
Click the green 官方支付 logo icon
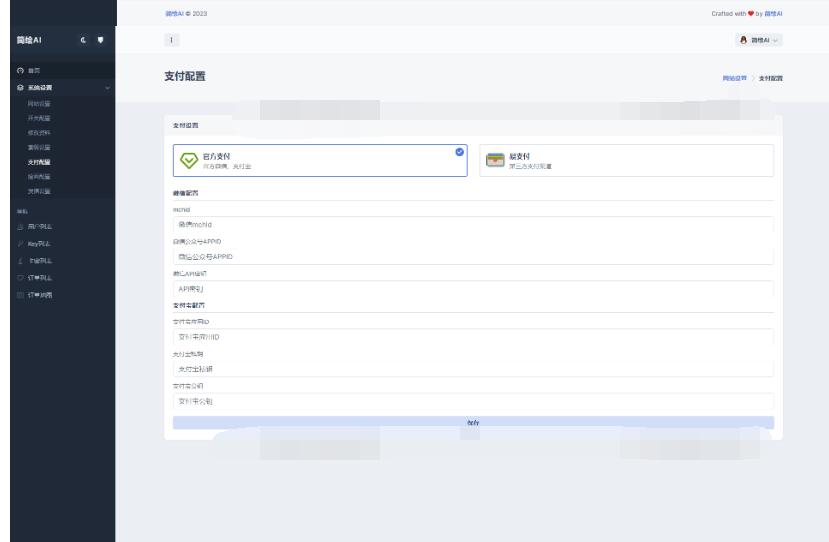187,160
